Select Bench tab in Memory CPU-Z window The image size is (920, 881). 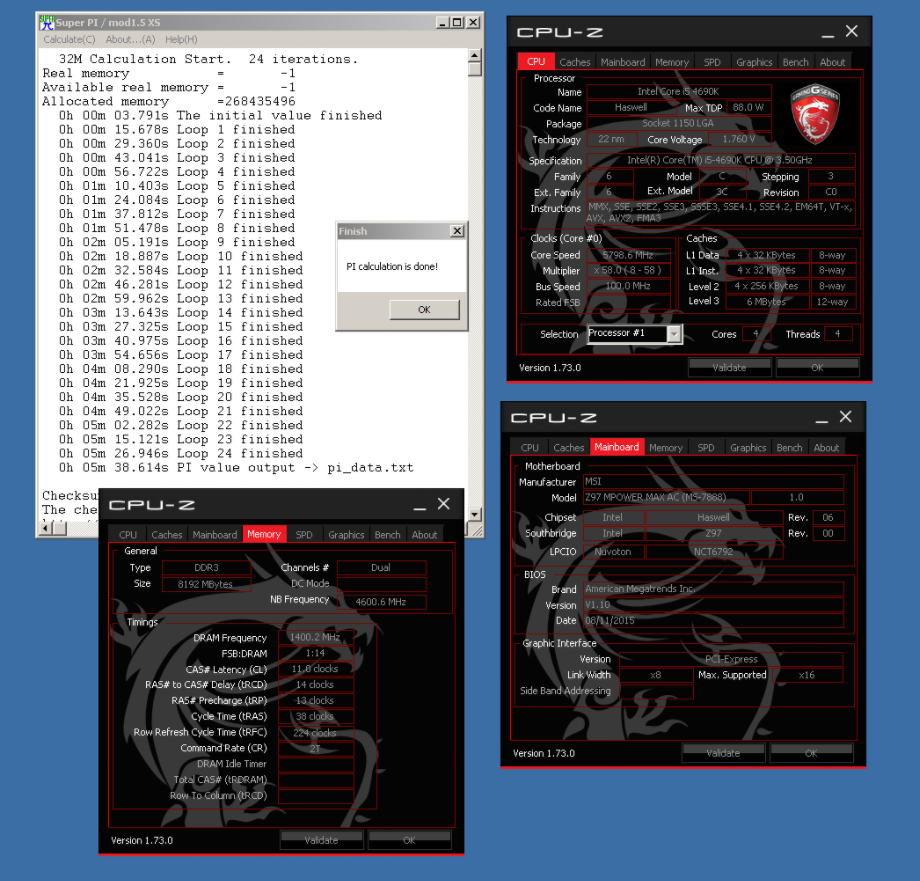387,535
